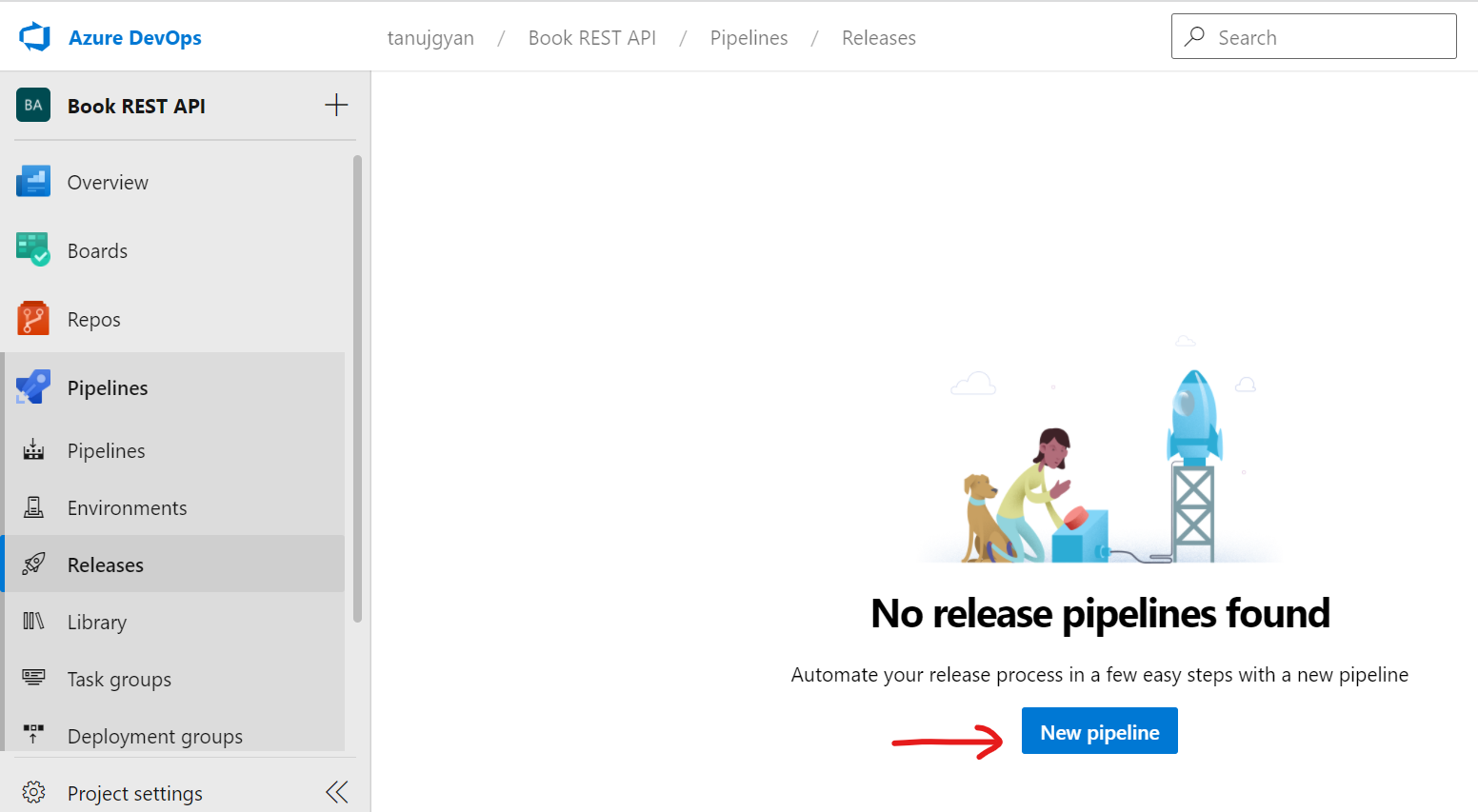Click the BA project avatar tile
The width and height of the screenshot is (1478, 812).
32,105
